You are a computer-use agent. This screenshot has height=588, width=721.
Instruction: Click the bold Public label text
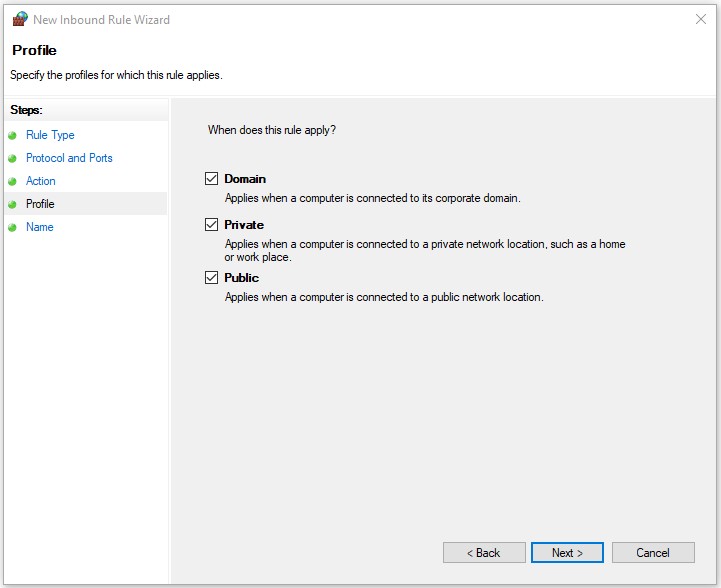pos(242,278)
